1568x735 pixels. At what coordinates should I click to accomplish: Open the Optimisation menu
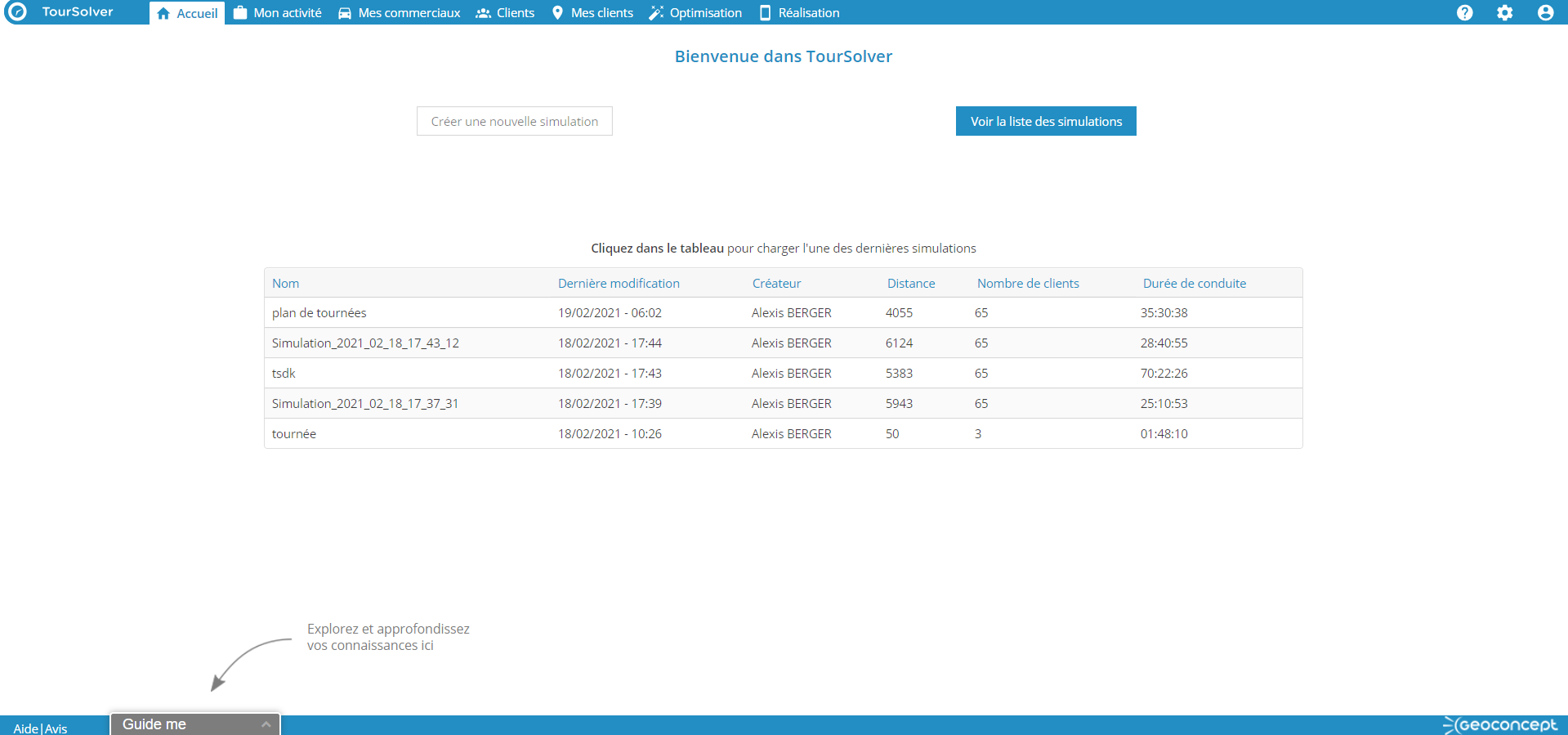tap(695, 13)
